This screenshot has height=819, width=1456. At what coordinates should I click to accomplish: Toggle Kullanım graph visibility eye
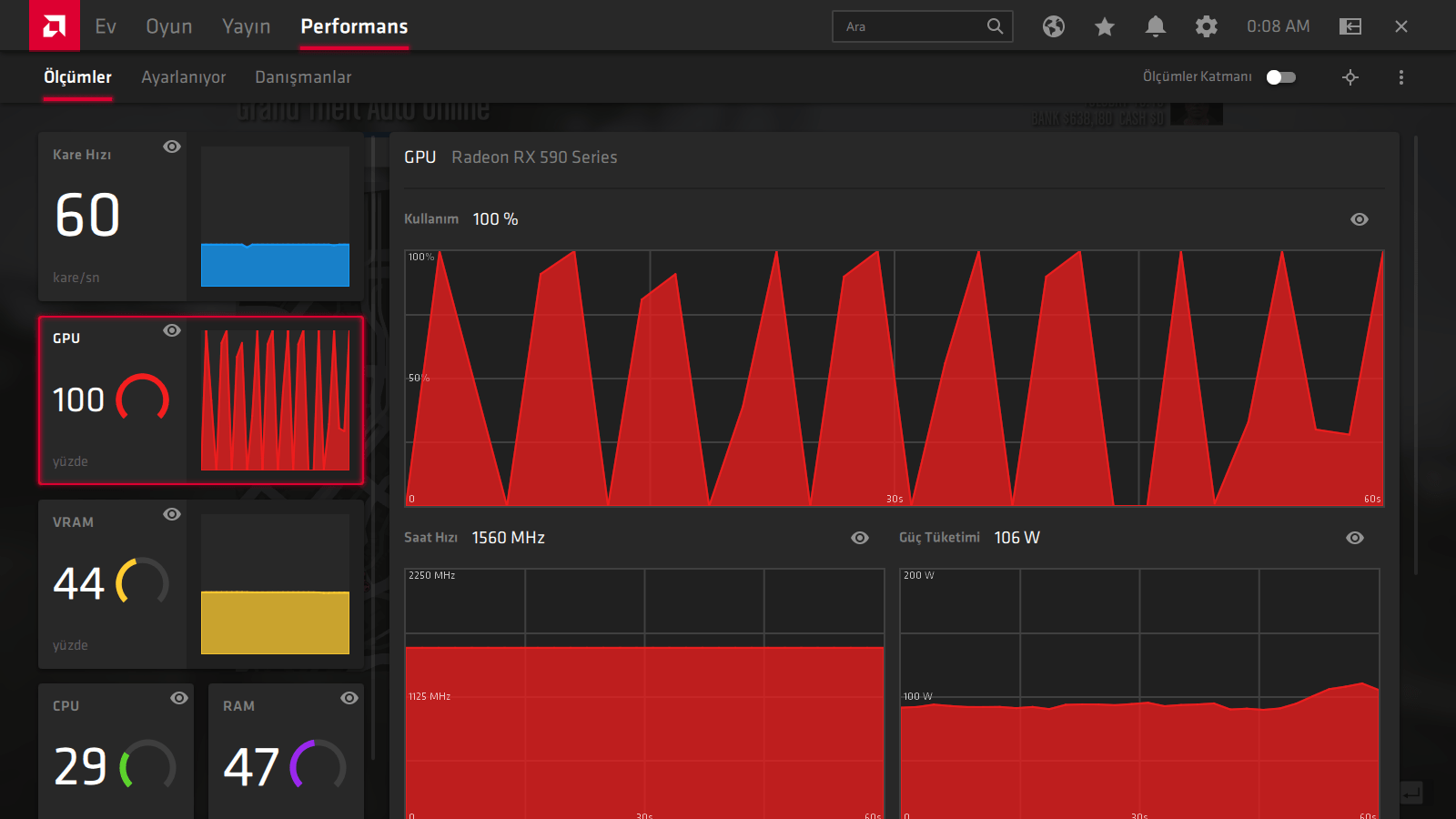[x=1360, y=219]
